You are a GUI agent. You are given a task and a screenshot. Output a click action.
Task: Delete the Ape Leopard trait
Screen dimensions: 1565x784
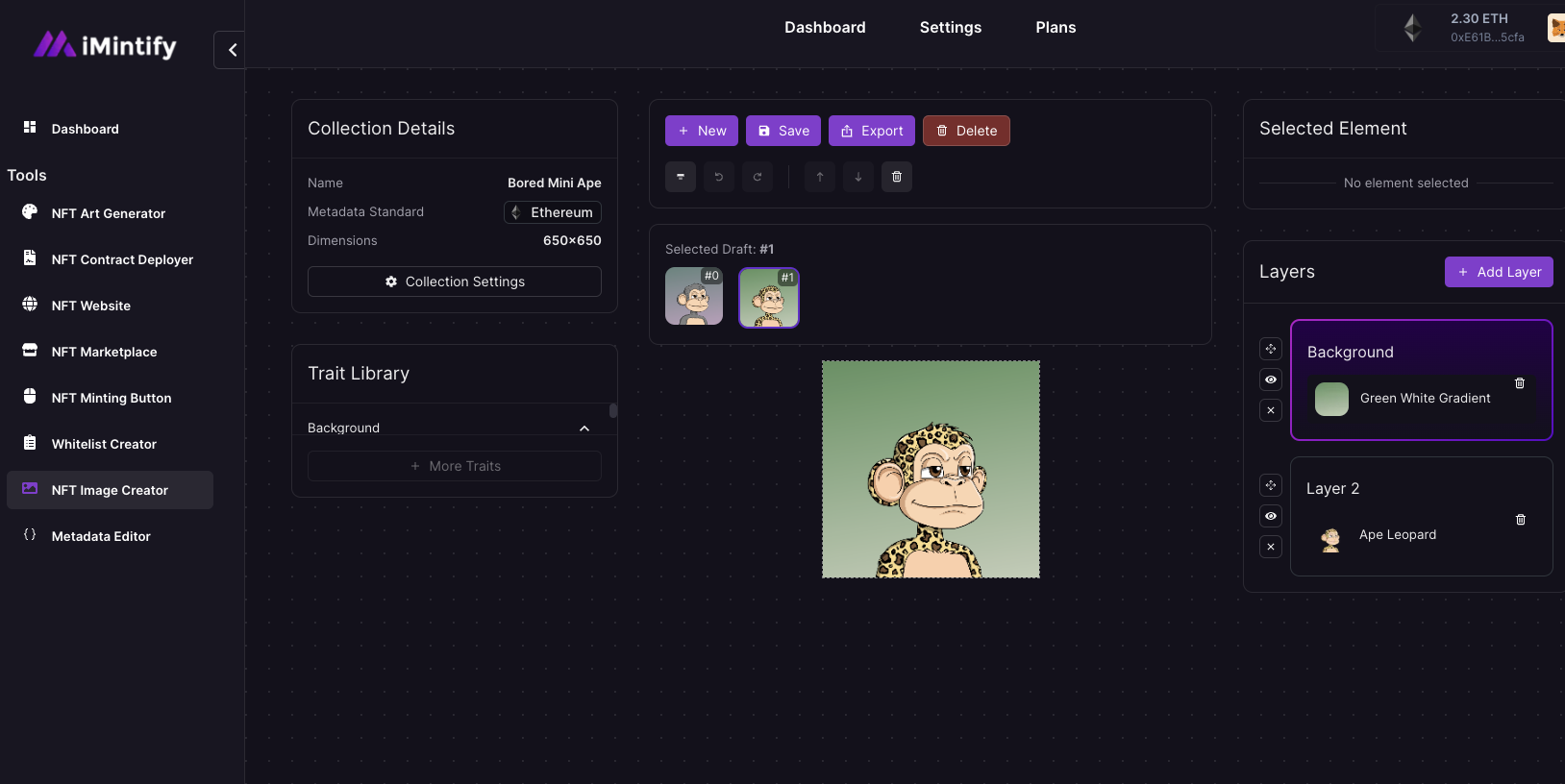pyautogui.click(x=1521, y=520)
